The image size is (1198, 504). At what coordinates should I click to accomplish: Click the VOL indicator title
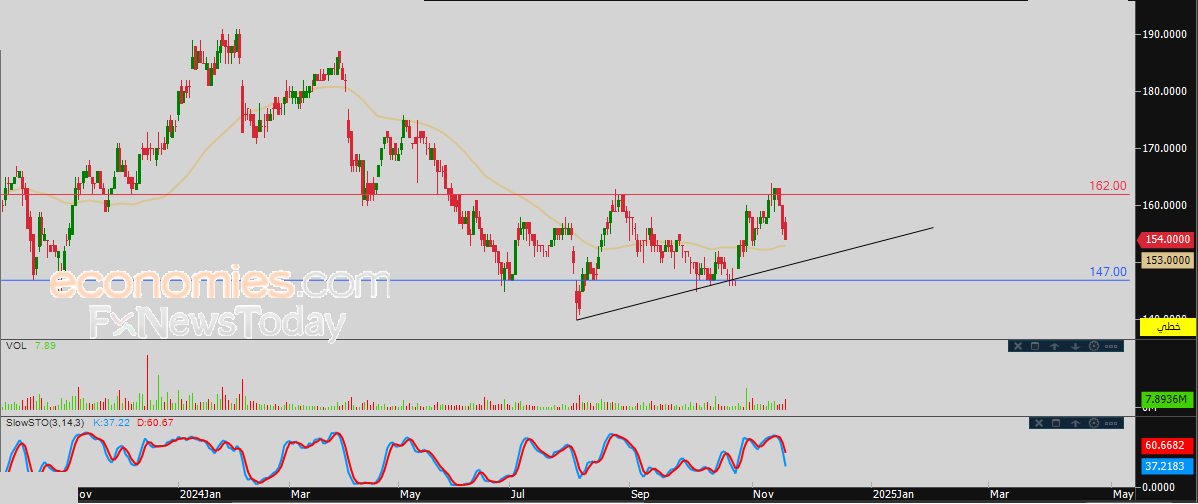[x=15, y=346]
